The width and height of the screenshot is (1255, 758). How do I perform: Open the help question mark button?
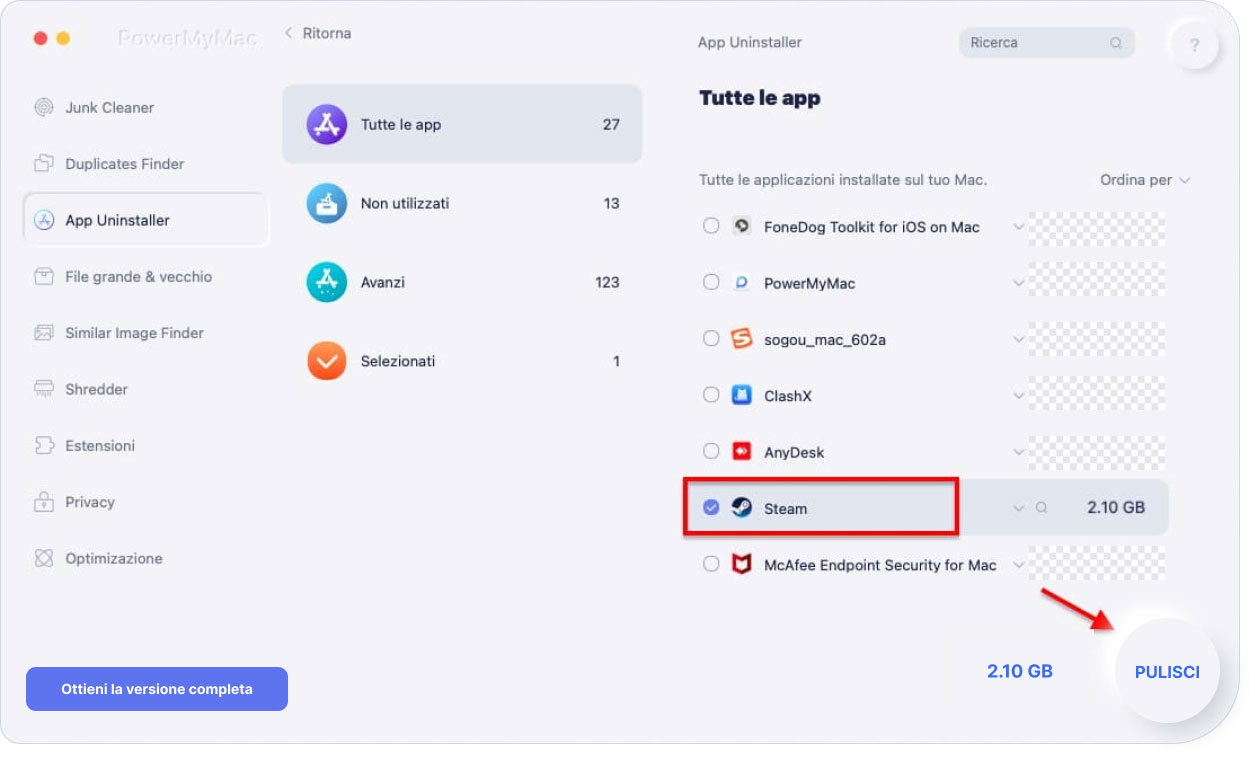1194,45
